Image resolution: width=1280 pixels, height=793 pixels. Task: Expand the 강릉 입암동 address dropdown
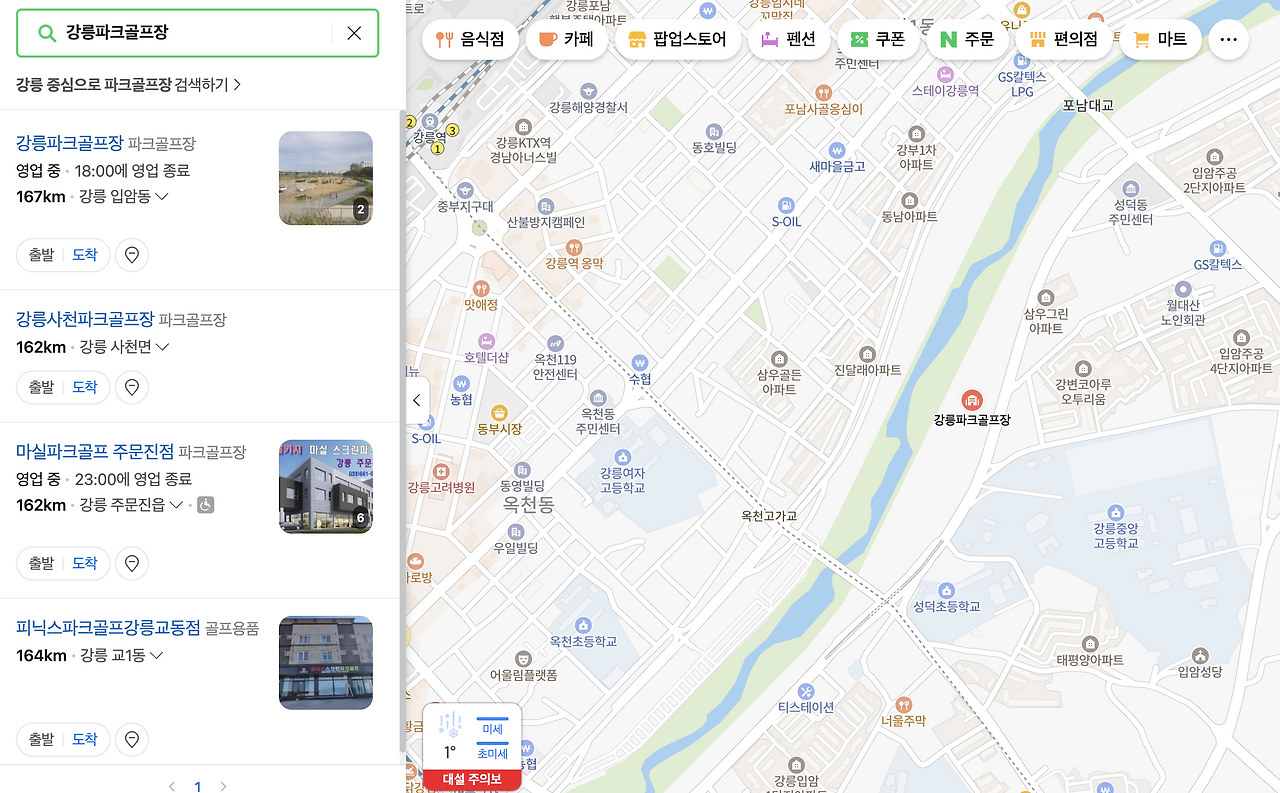point(160,196)
